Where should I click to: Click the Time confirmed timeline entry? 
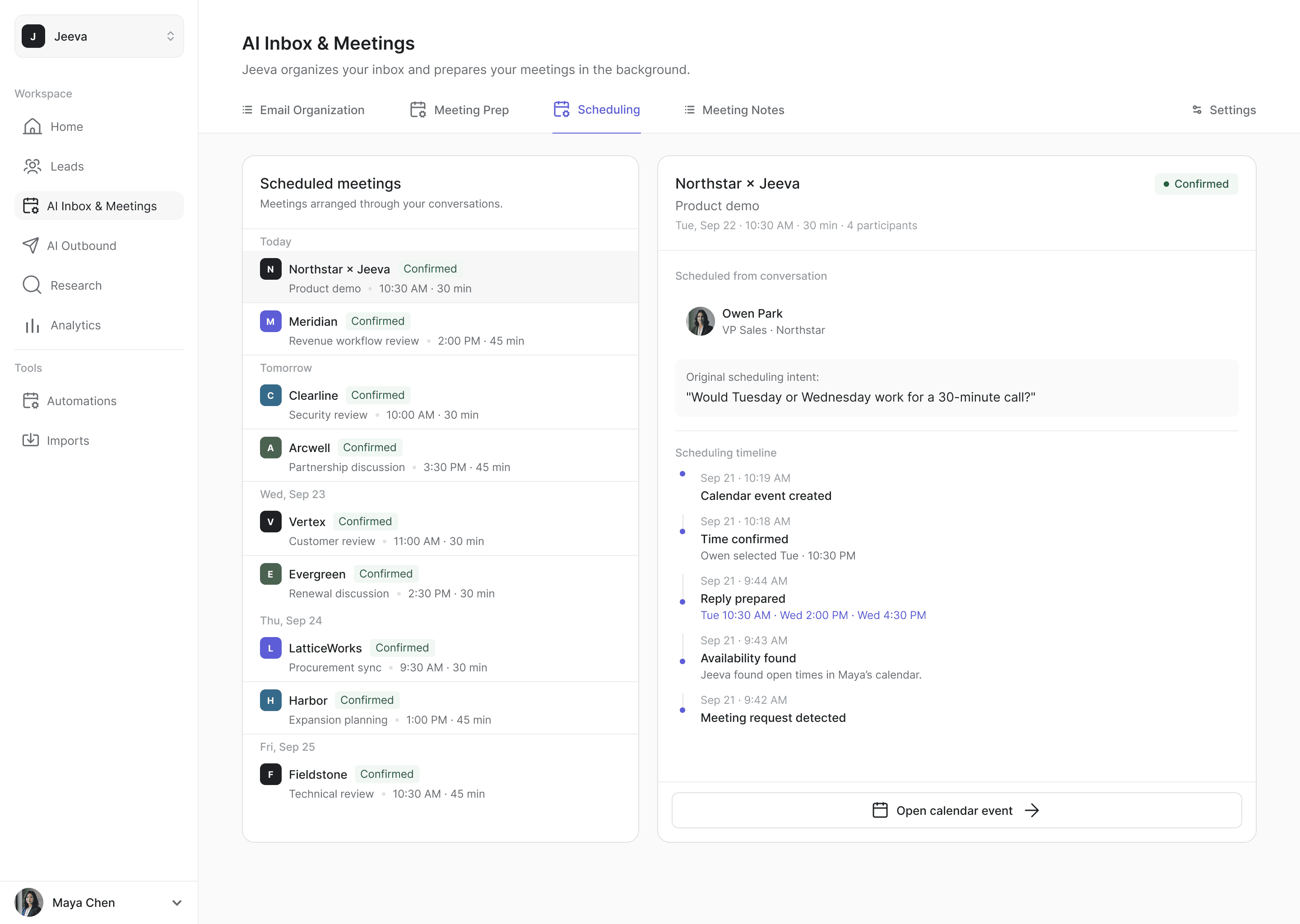[777, 539]
